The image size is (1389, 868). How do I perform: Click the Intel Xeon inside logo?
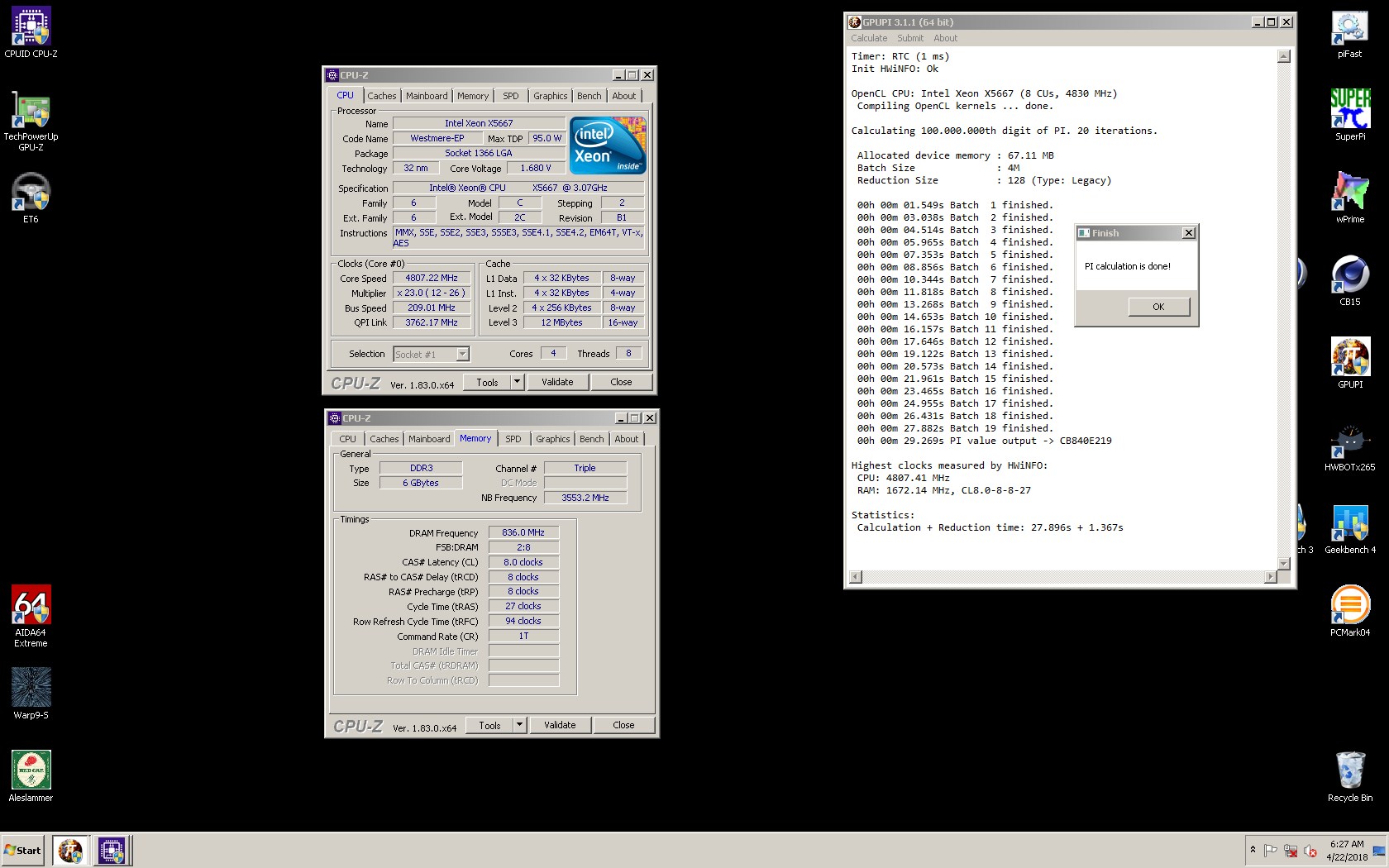click(608, 145)
